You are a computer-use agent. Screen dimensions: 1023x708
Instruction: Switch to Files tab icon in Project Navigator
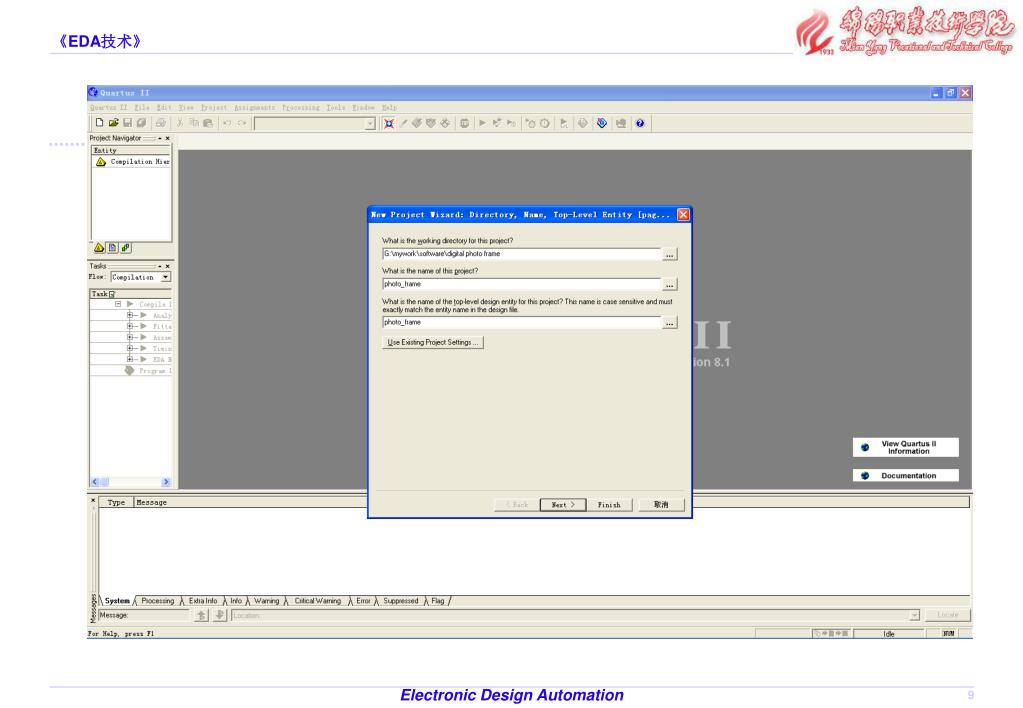click(112, 247)
